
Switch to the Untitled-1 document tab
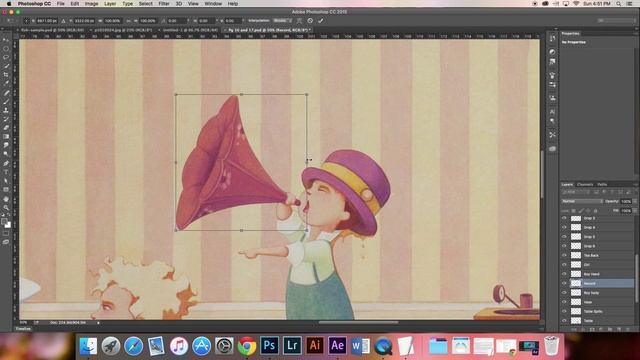coord(190,30)
